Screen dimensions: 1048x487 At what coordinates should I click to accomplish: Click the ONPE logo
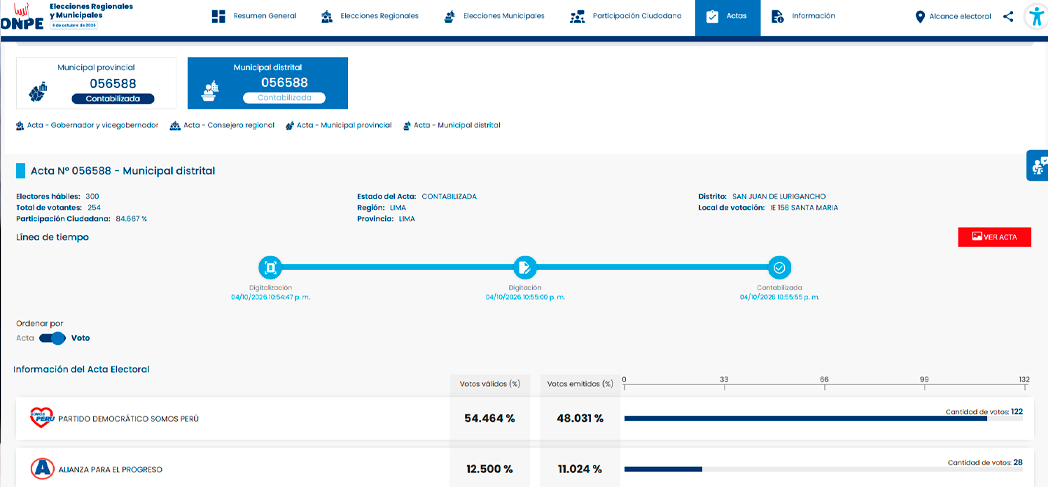(x=23, y=17)
